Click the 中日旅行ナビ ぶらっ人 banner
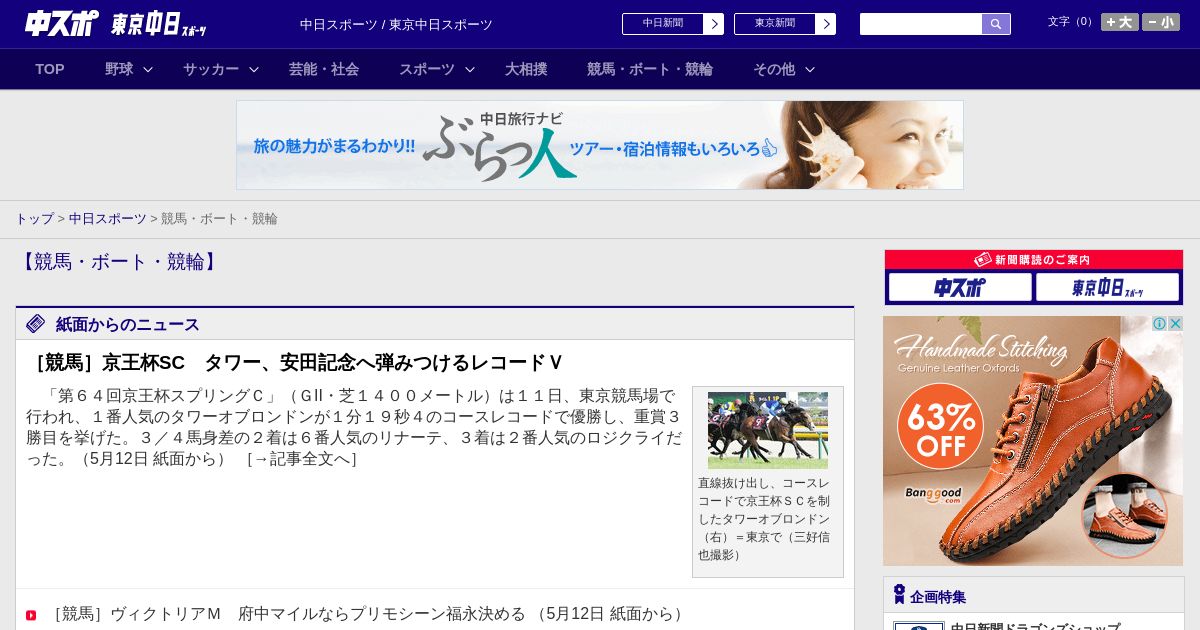The width and height of the screenshot is (1200, 630). 600,145
